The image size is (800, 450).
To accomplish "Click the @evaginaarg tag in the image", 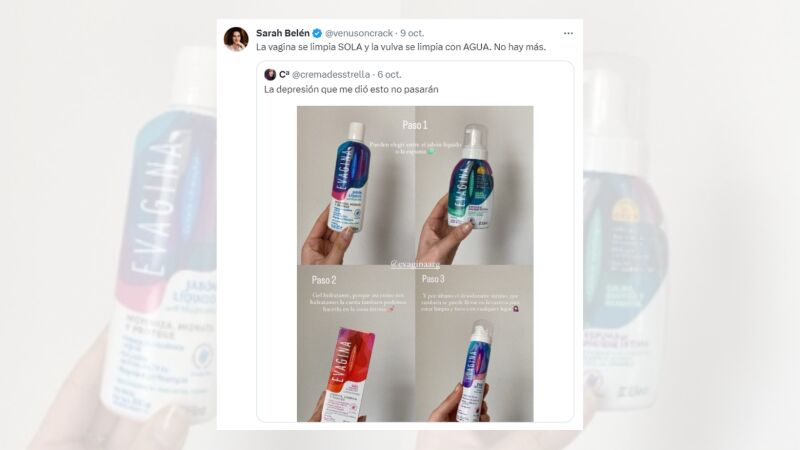I will (x=415, y=264).
